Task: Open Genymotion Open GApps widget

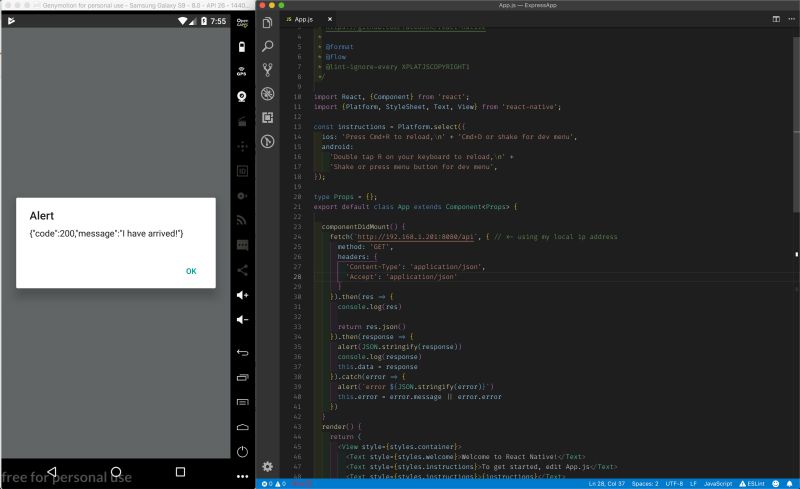Action: 242,22
